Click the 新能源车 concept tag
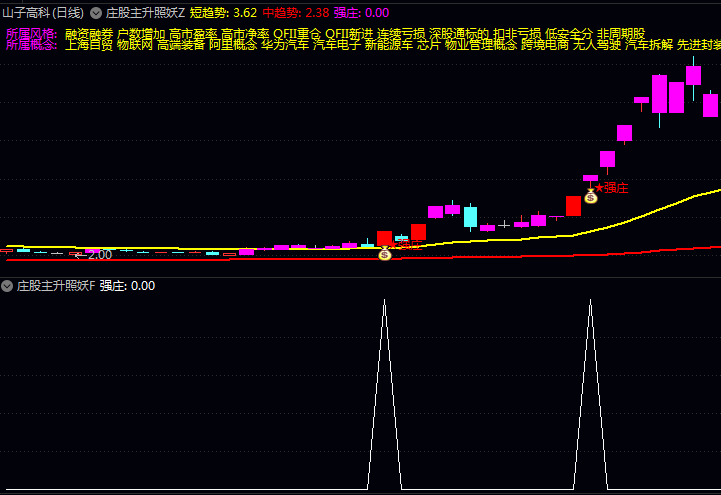 coord(389,45)
